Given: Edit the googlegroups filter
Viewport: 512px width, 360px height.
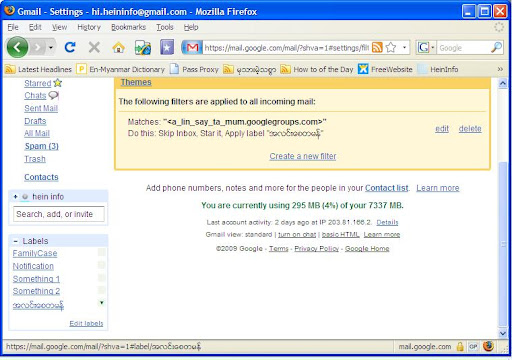Looking at the screenshot, I should pyautogui.click(x=442, y=129).
